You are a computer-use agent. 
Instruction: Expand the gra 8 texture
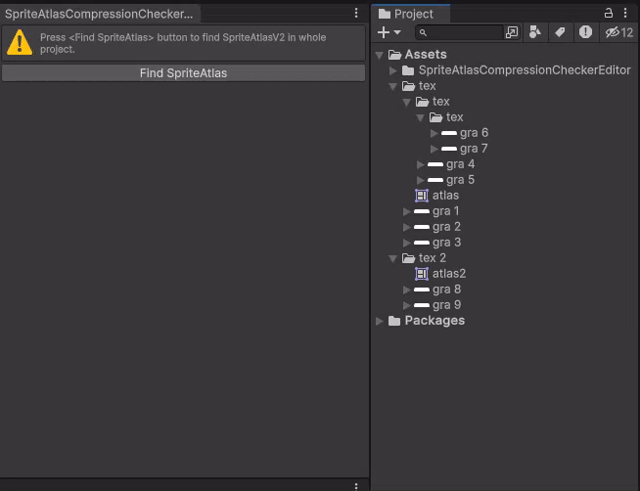point(407,290)
